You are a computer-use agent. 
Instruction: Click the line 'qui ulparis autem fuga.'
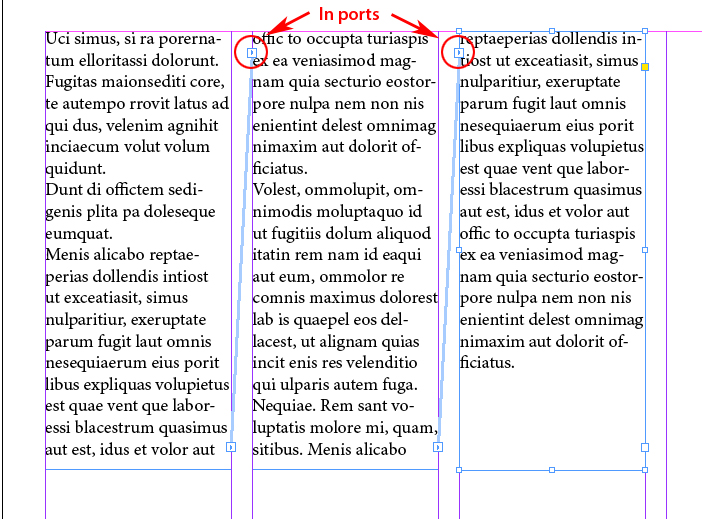pyautogui.click(x=335, y=385)
